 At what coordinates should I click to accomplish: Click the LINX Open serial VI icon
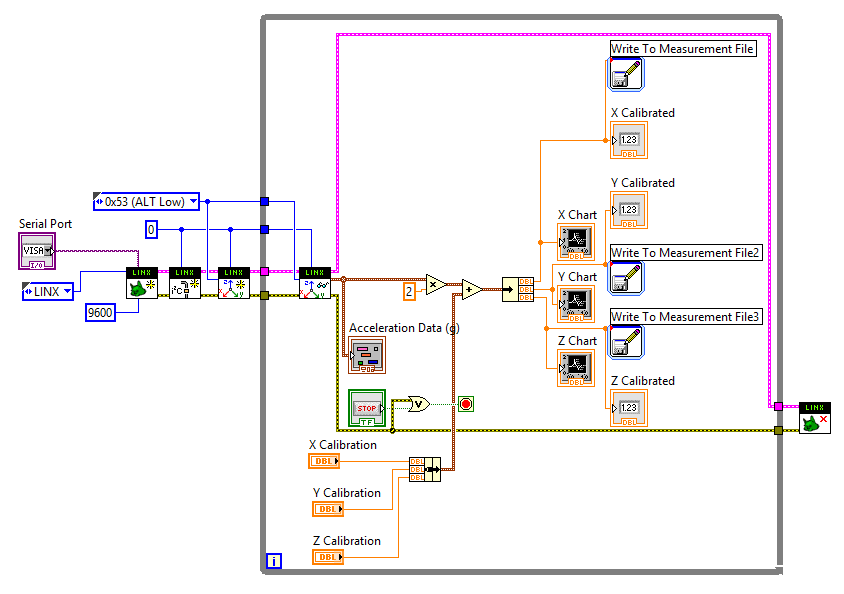[x=142, y=283]
